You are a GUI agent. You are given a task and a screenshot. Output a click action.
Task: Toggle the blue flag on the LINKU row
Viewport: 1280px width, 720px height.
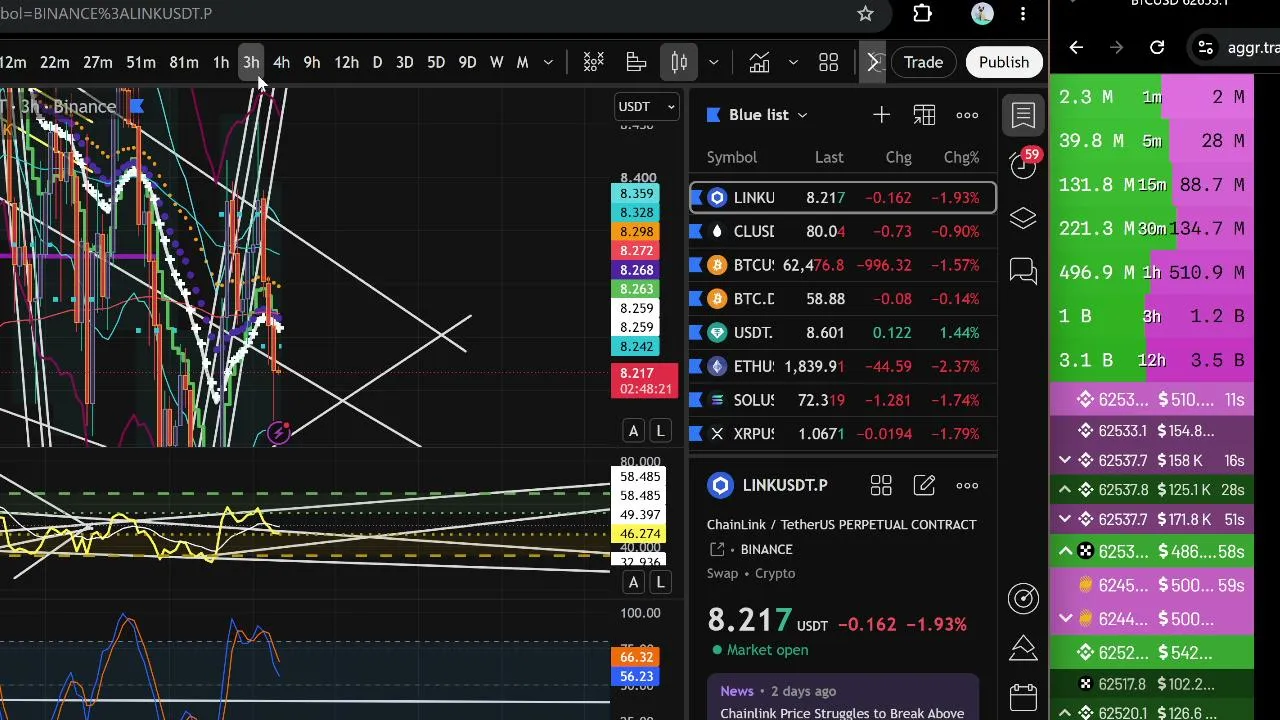point(697,198)
